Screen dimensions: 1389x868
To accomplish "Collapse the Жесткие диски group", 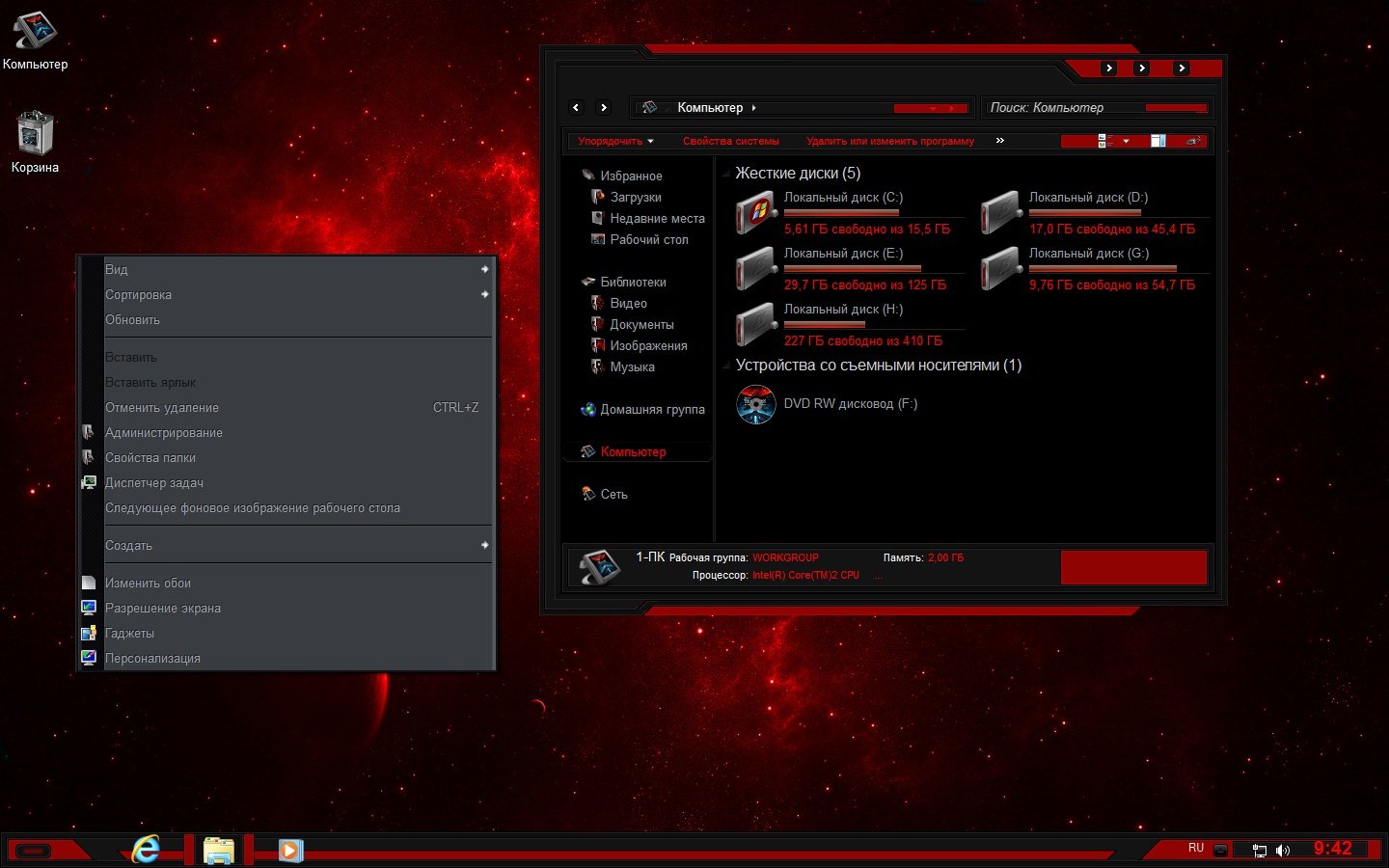I will point(725,174).
